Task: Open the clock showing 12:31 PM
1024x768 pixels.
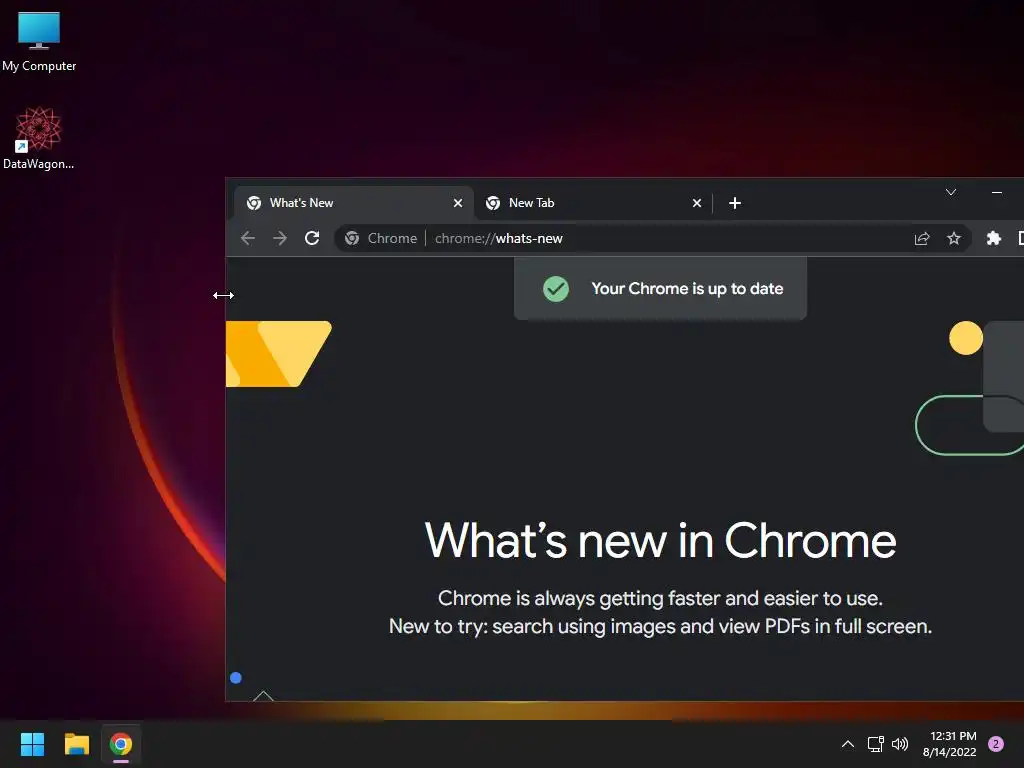Action: [950, 744]
